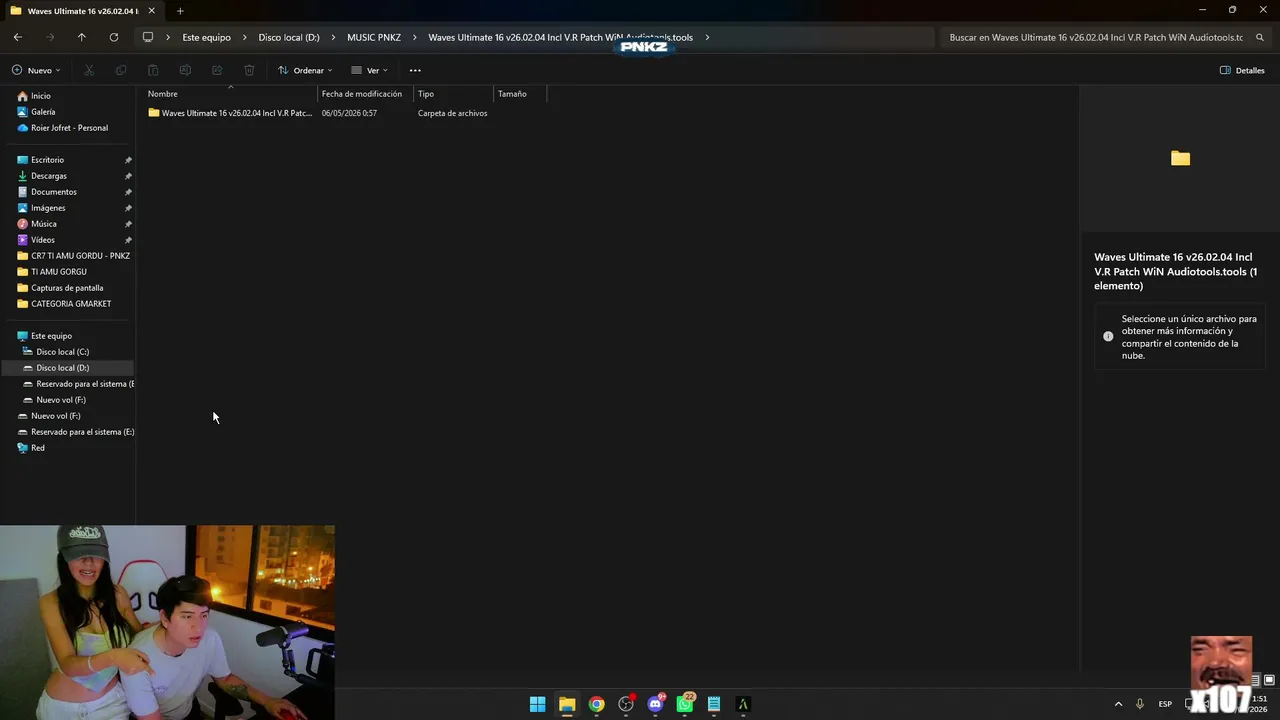Click the modified date 06/05/2026 0:57
The width and height of the screenshot is (1280, 720).
pos(349,113)
